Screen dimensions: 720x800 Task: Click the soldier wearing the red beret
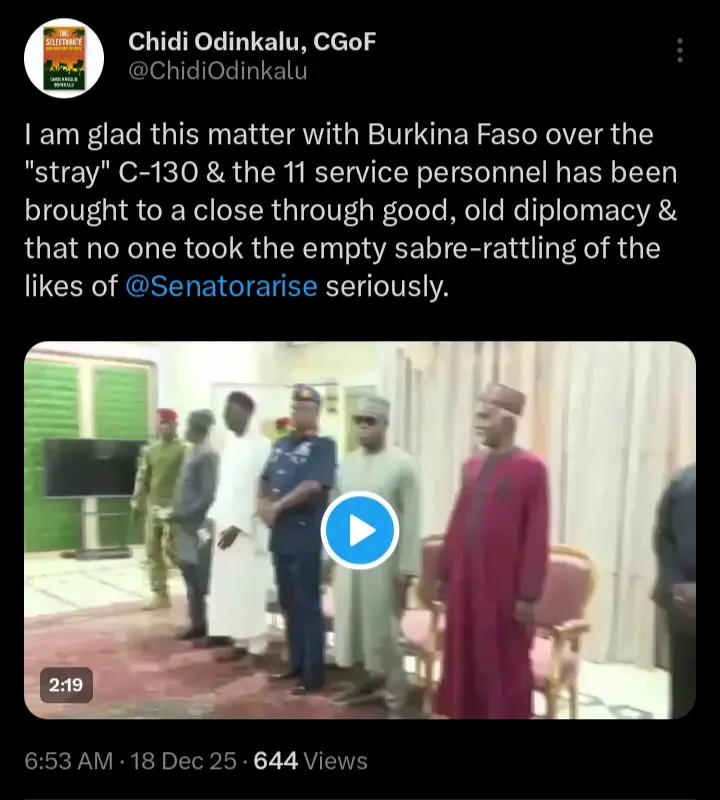(x=160, y=500)
